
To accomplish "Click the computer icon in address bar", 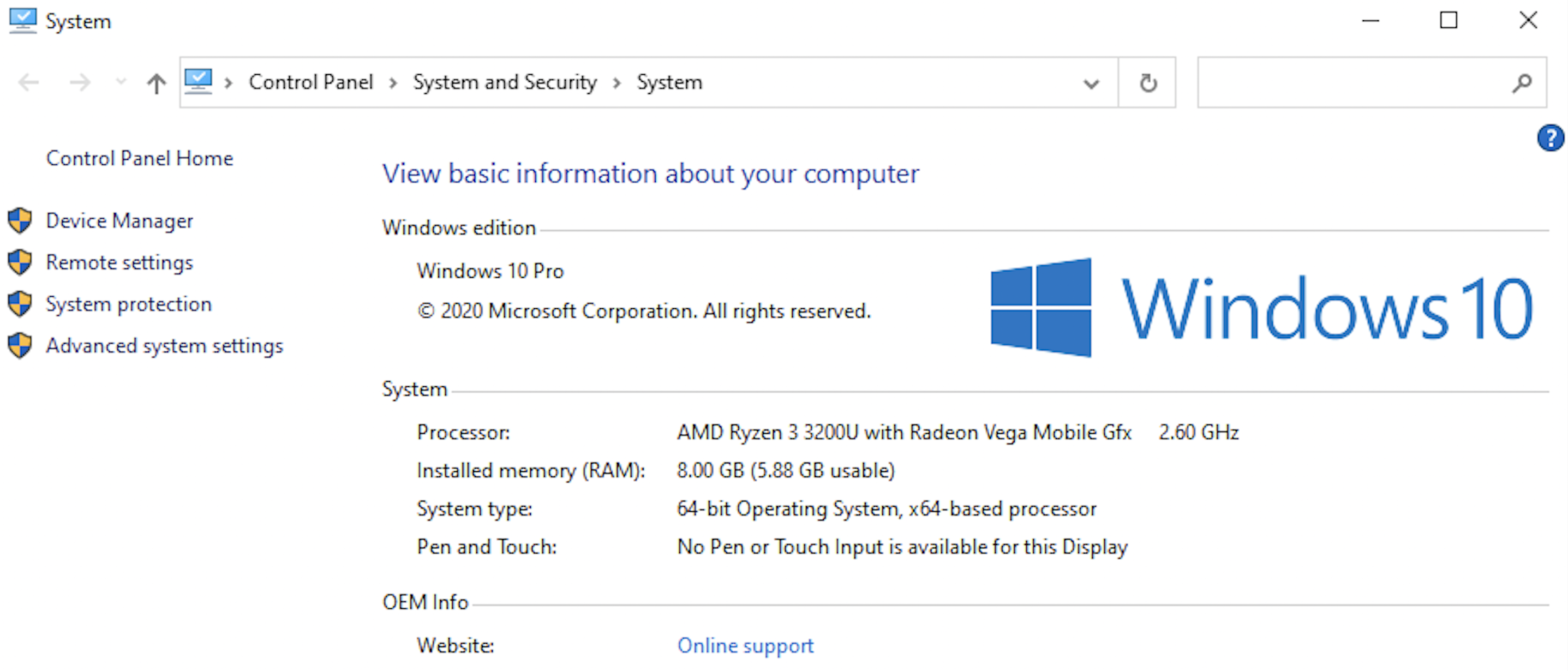I will coord(199,82).
